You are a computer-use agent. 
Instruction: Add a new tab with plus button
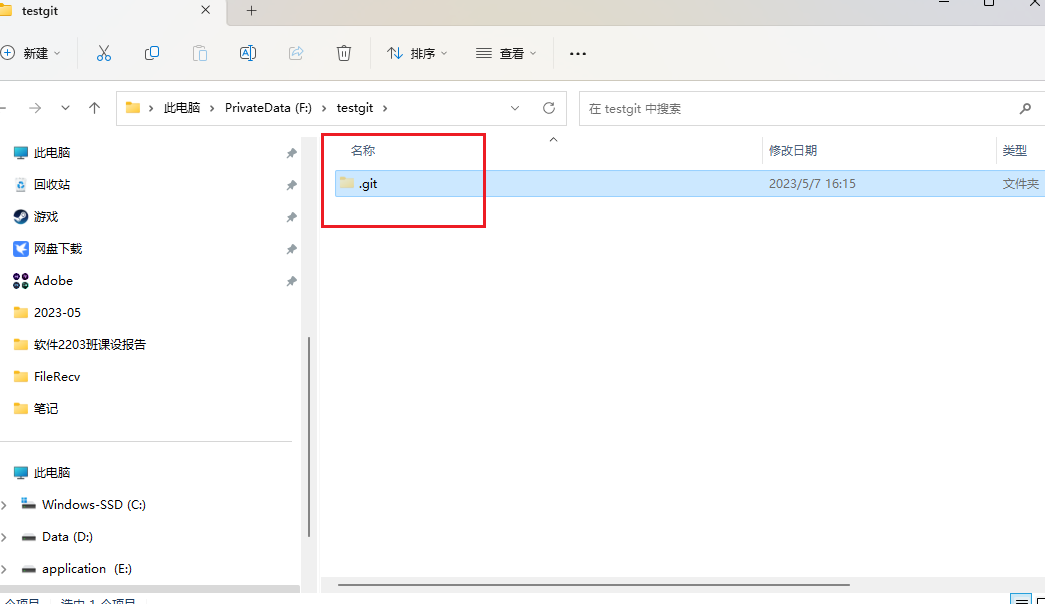click(x=251, y=11)
